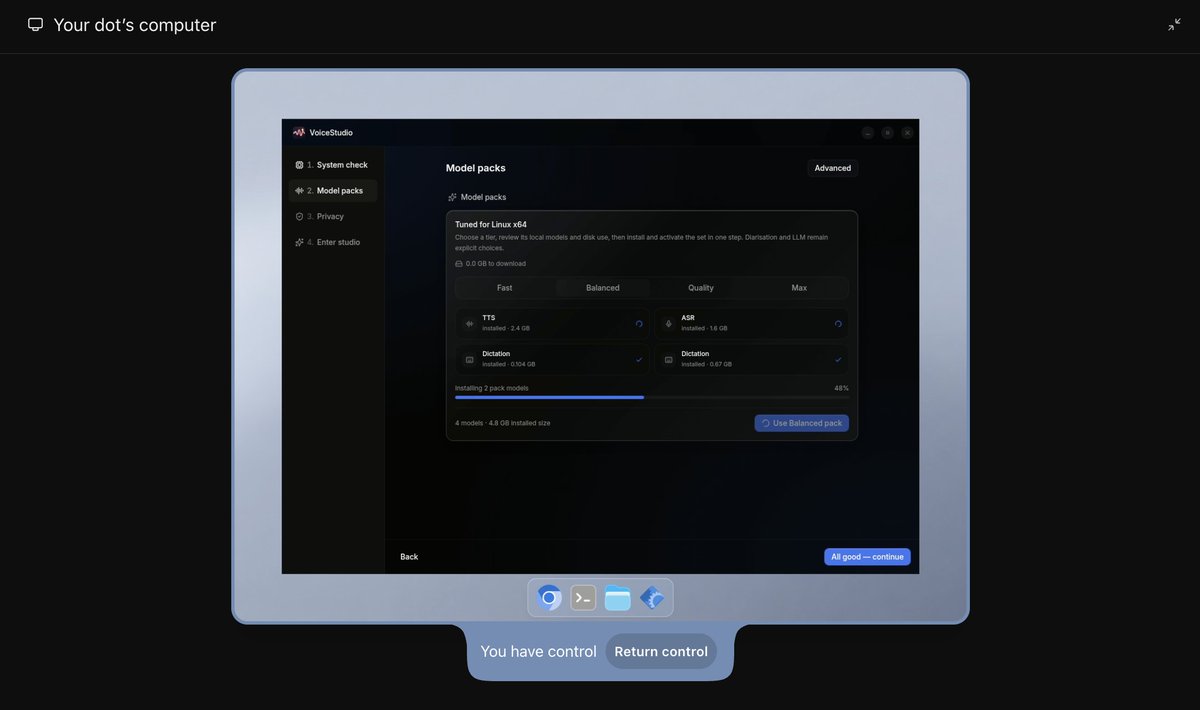Click 'Installing 2 pack models' text
The width and height of the screenshot is (1200, 710).
(492, 388)
